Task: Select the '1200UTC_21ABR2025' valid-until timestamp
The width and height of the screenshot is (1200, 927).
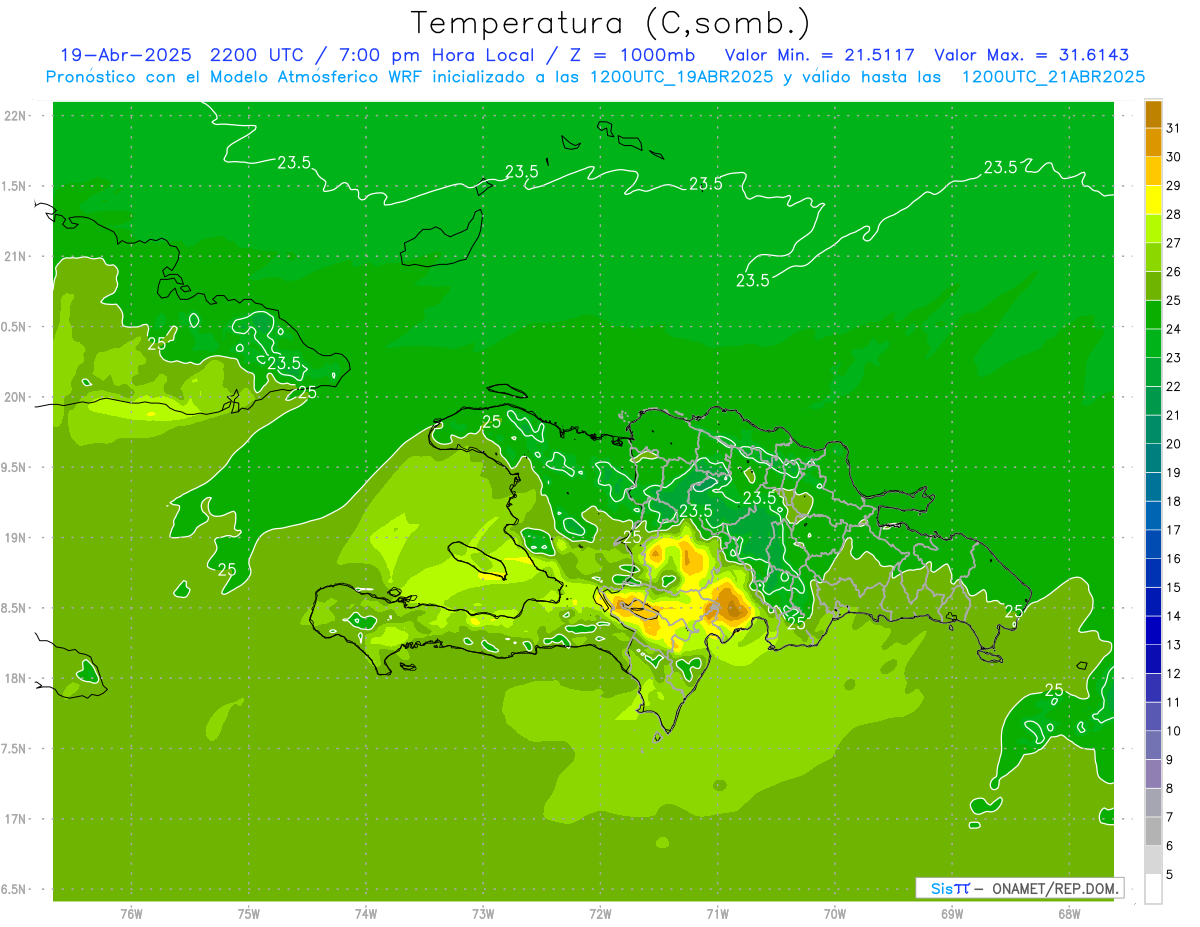Action: (x=1052, y=76)
